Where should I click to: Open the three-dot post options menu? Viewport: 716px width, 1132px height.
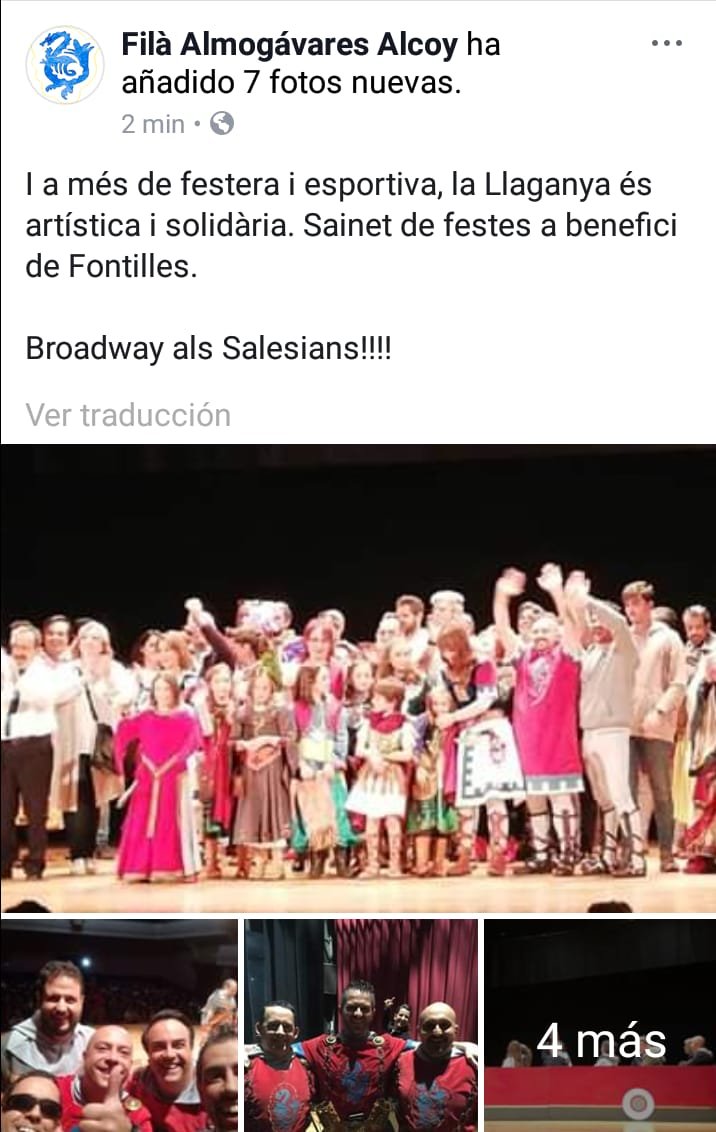[x=666, y=43]
